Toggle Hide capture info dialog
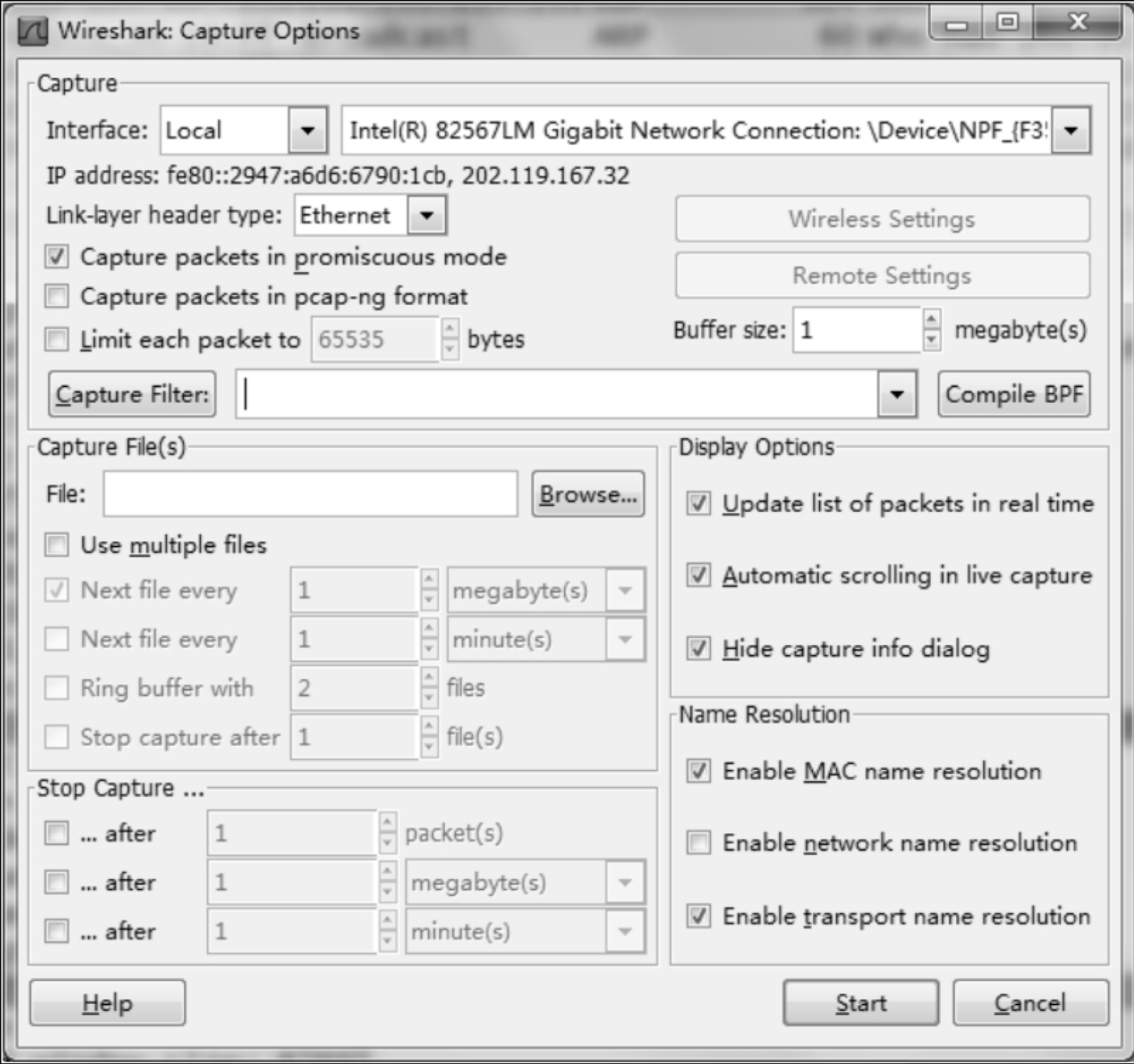 point(699,648)
